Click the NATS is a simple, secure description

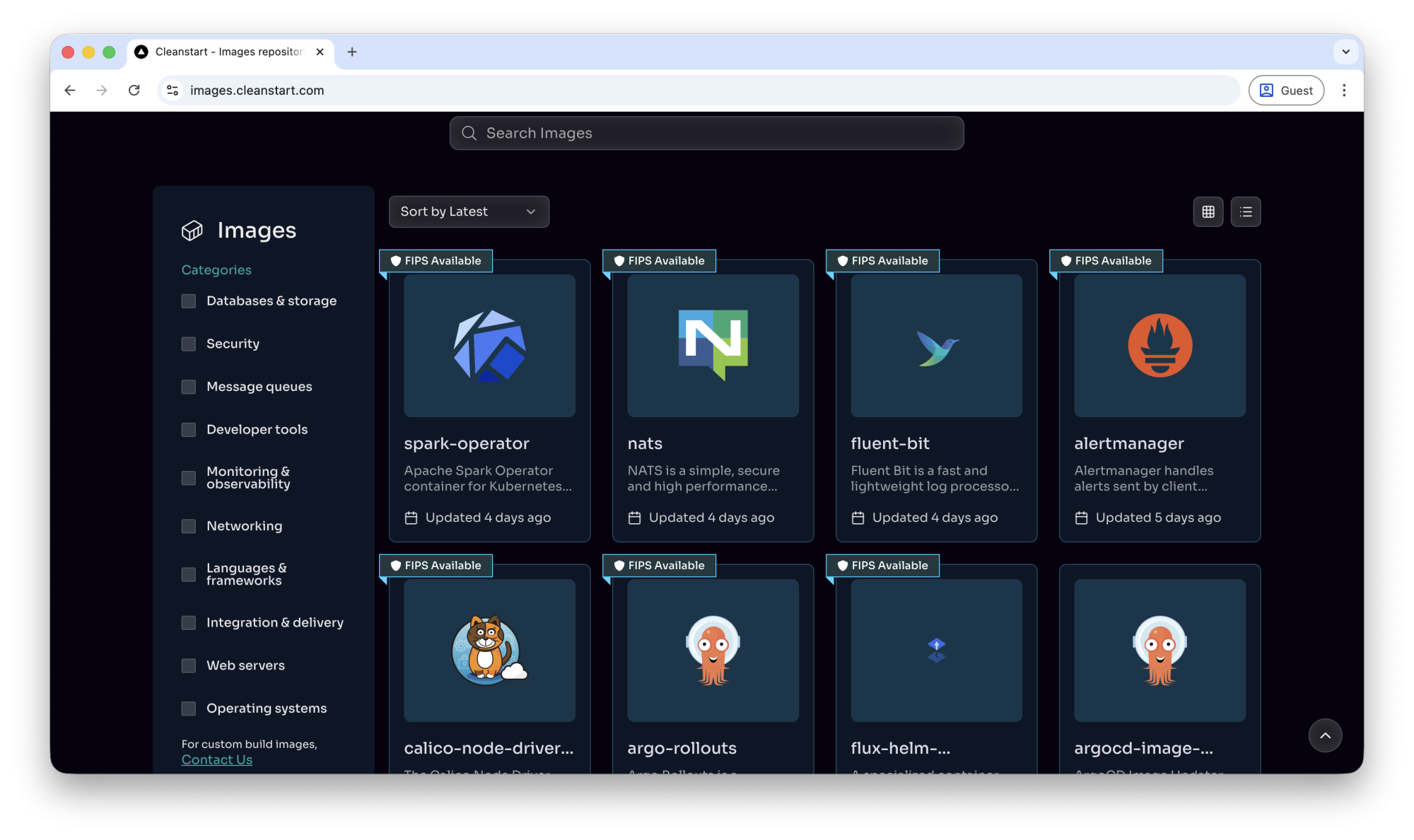coord(703,479)
